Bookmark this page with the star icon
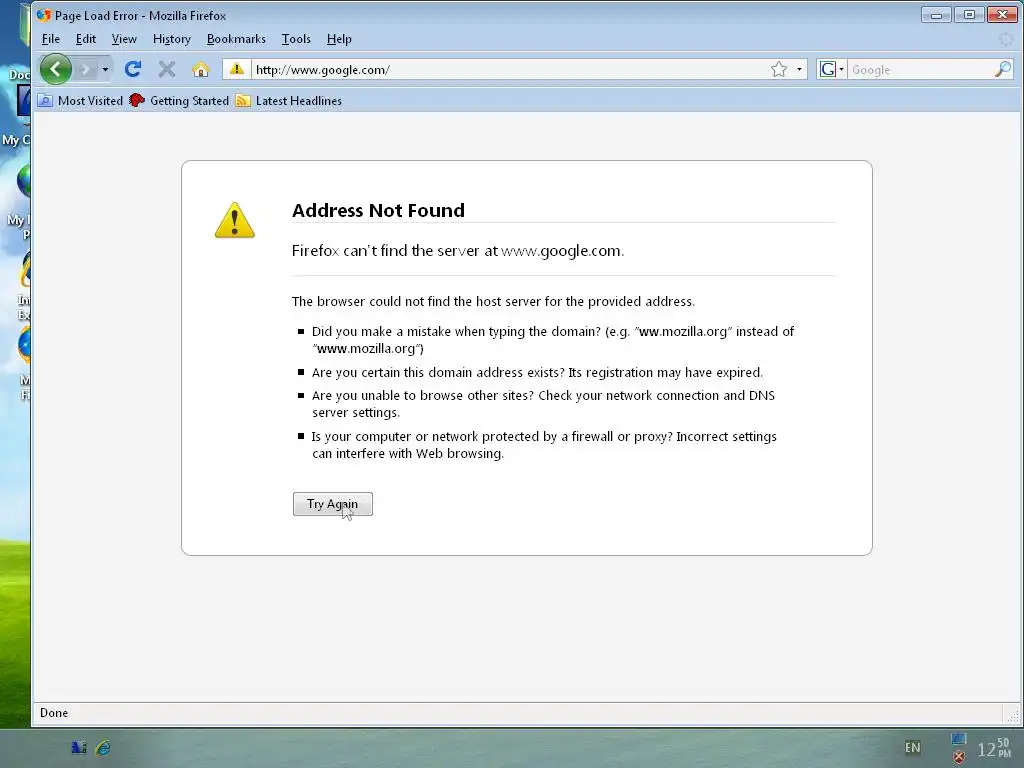The width and height of the screenshot is (1024, 768). (778, 69)
